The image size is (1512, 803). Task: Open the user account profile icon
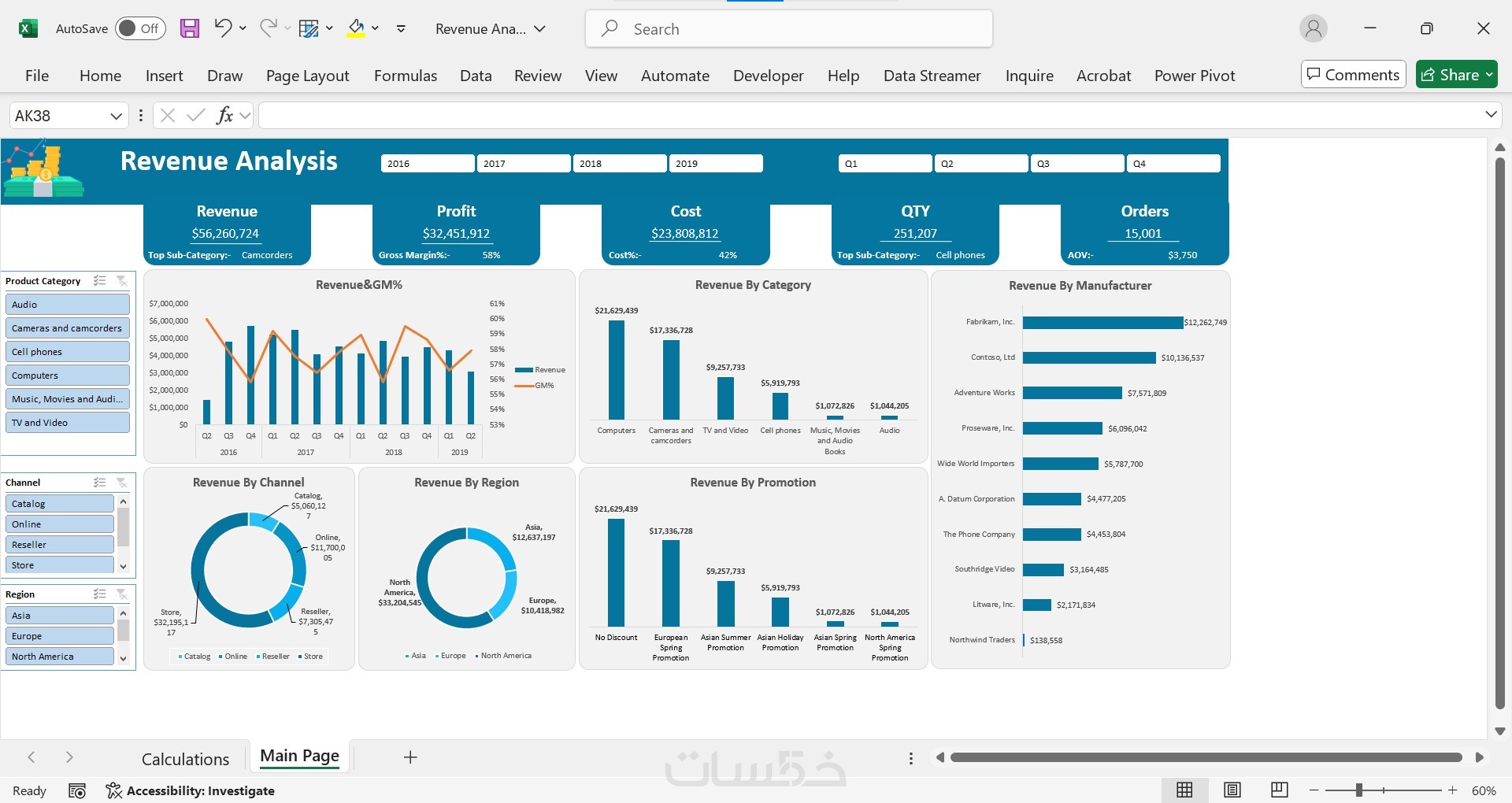(x=1313, y=29)
